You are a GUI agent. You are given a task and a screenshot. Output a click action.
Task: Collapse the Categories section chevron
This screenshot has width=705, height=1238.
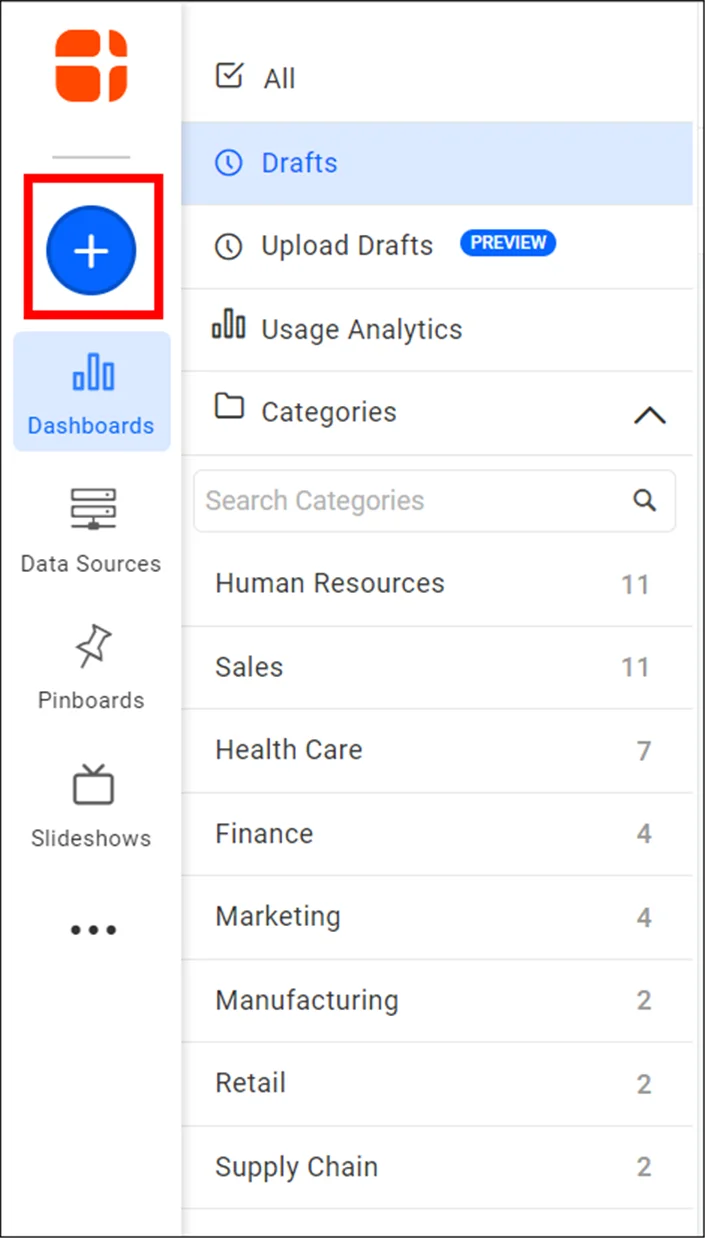coord(651,414)
